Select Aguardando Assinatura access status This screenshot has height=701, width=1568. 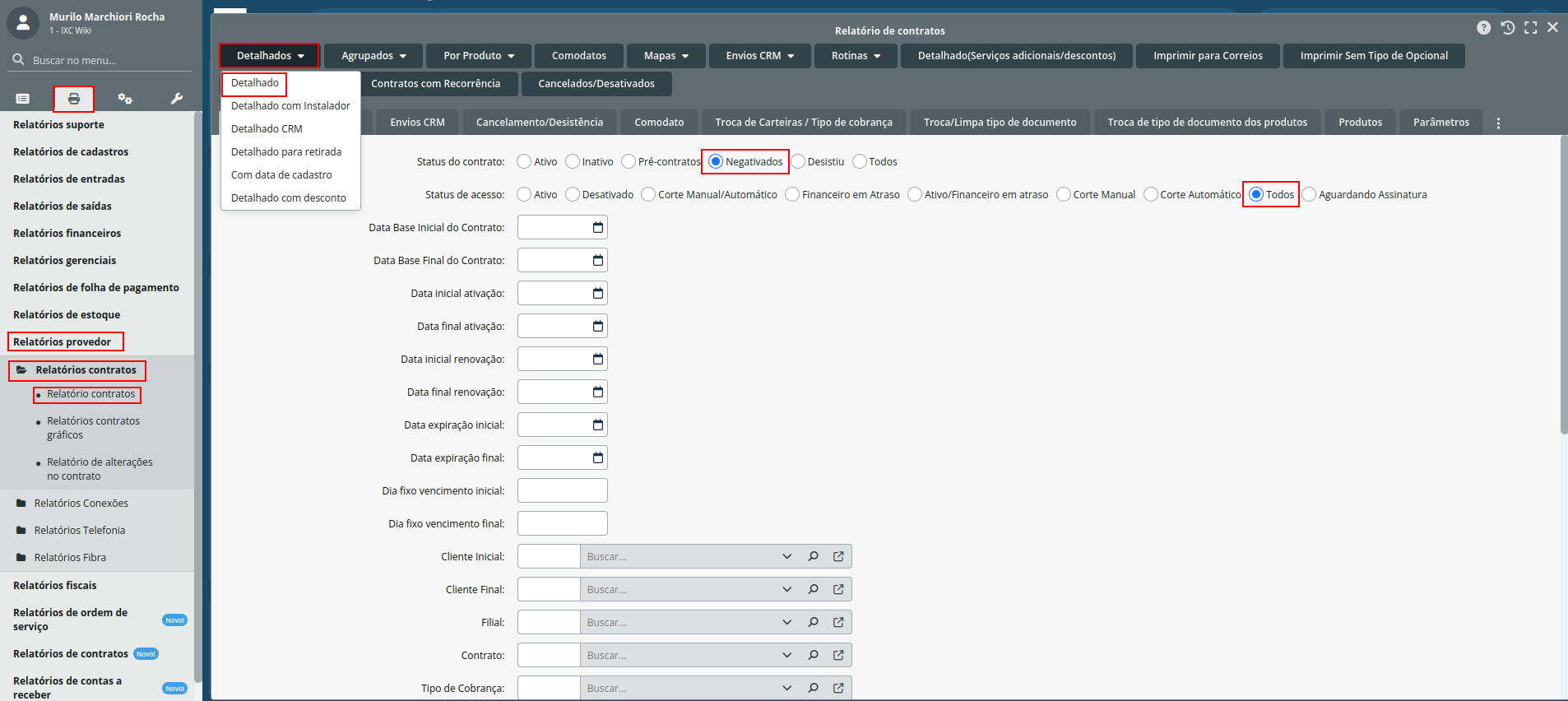tap(1309, 194)
